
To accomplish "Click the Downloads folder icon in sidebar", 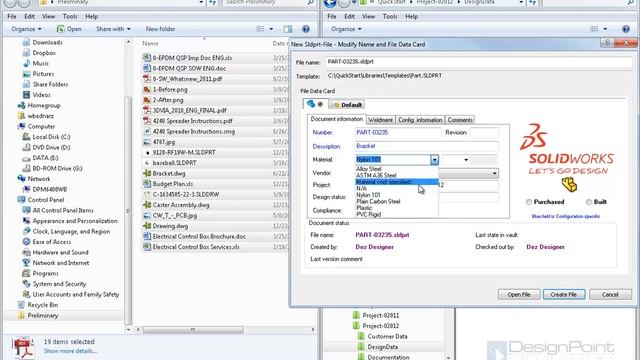I will (27, 42).
